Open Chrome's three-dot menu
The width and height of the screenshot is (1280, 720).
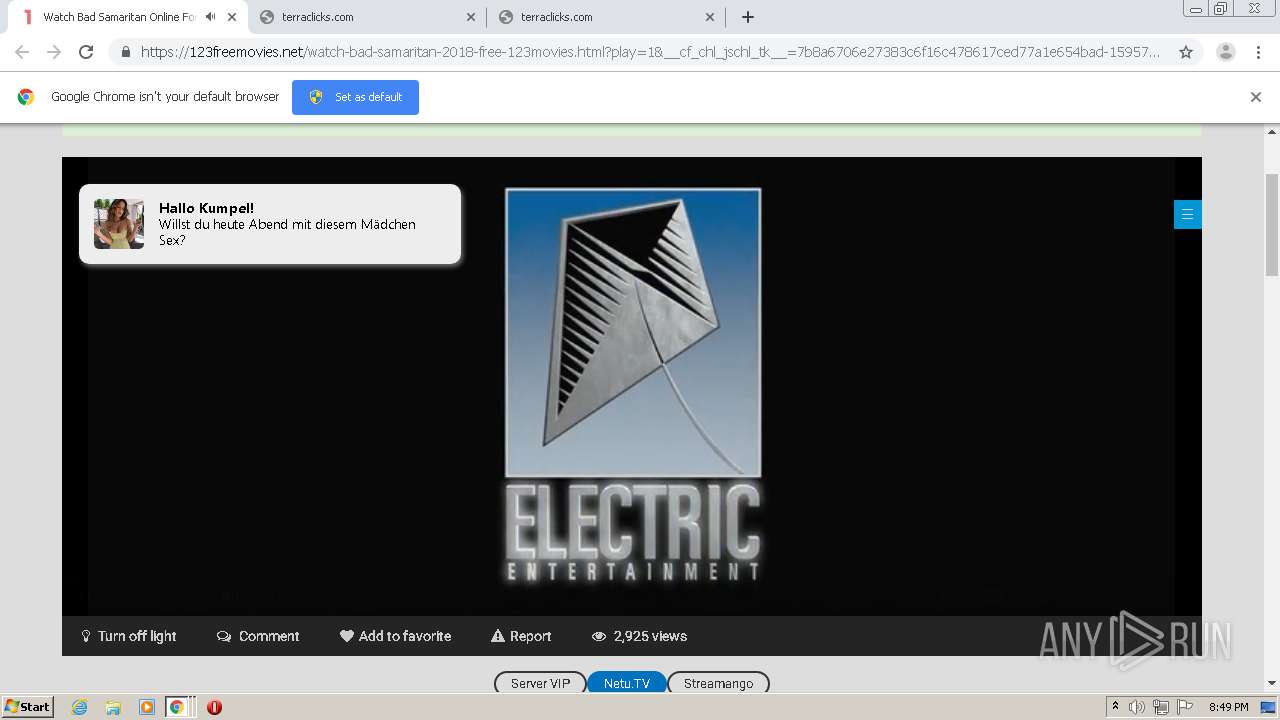click(1259, 52)
